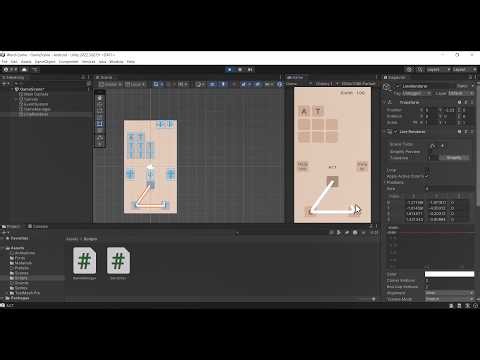
Task: Select the Scripts folder in Project tree
Action: pyautogui.click(x=21, y=278)
